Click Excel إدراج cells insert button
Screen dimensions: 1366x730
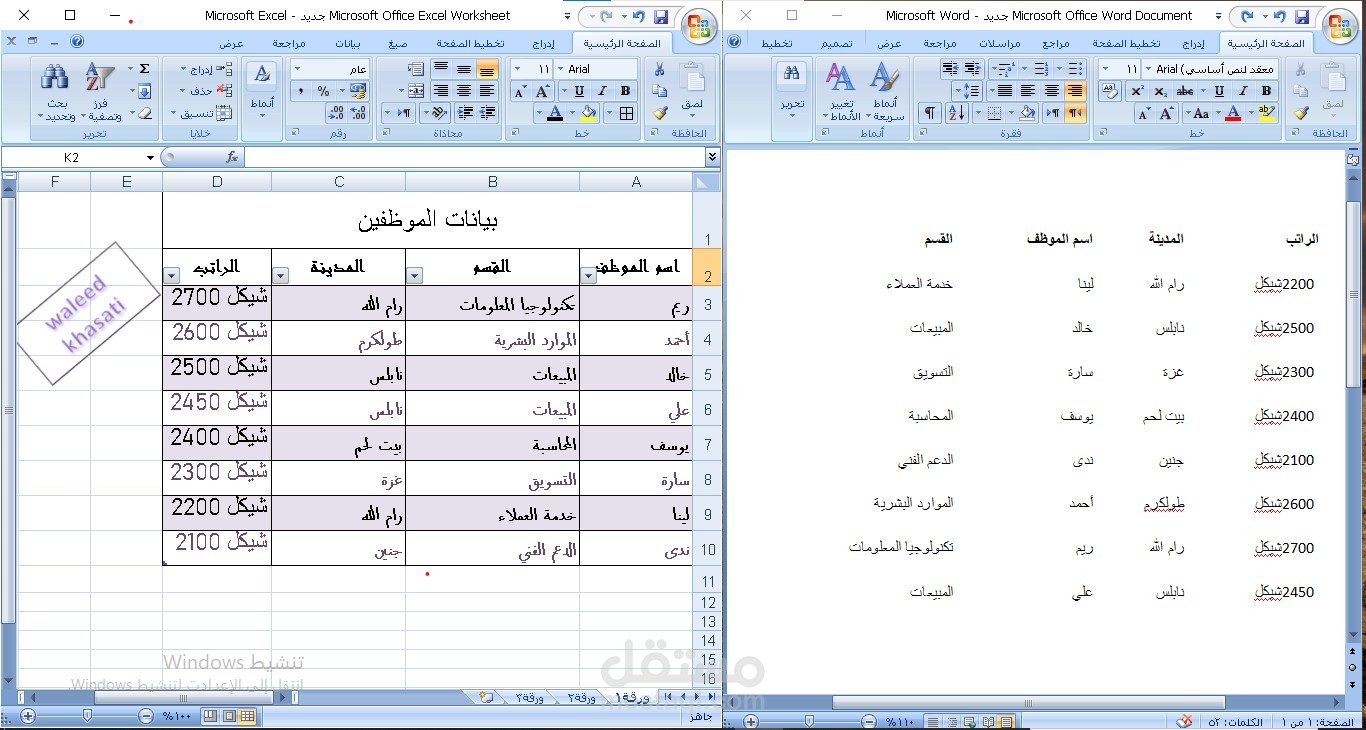208,69
